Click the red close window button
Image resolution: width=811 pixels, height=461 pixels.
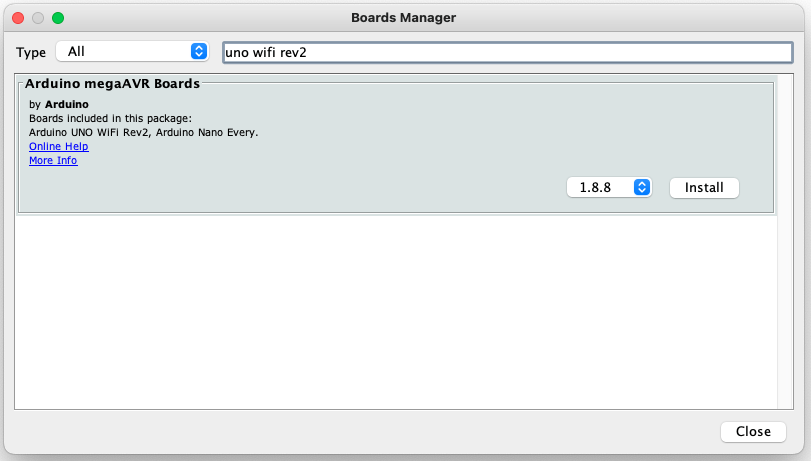point(18,18)
